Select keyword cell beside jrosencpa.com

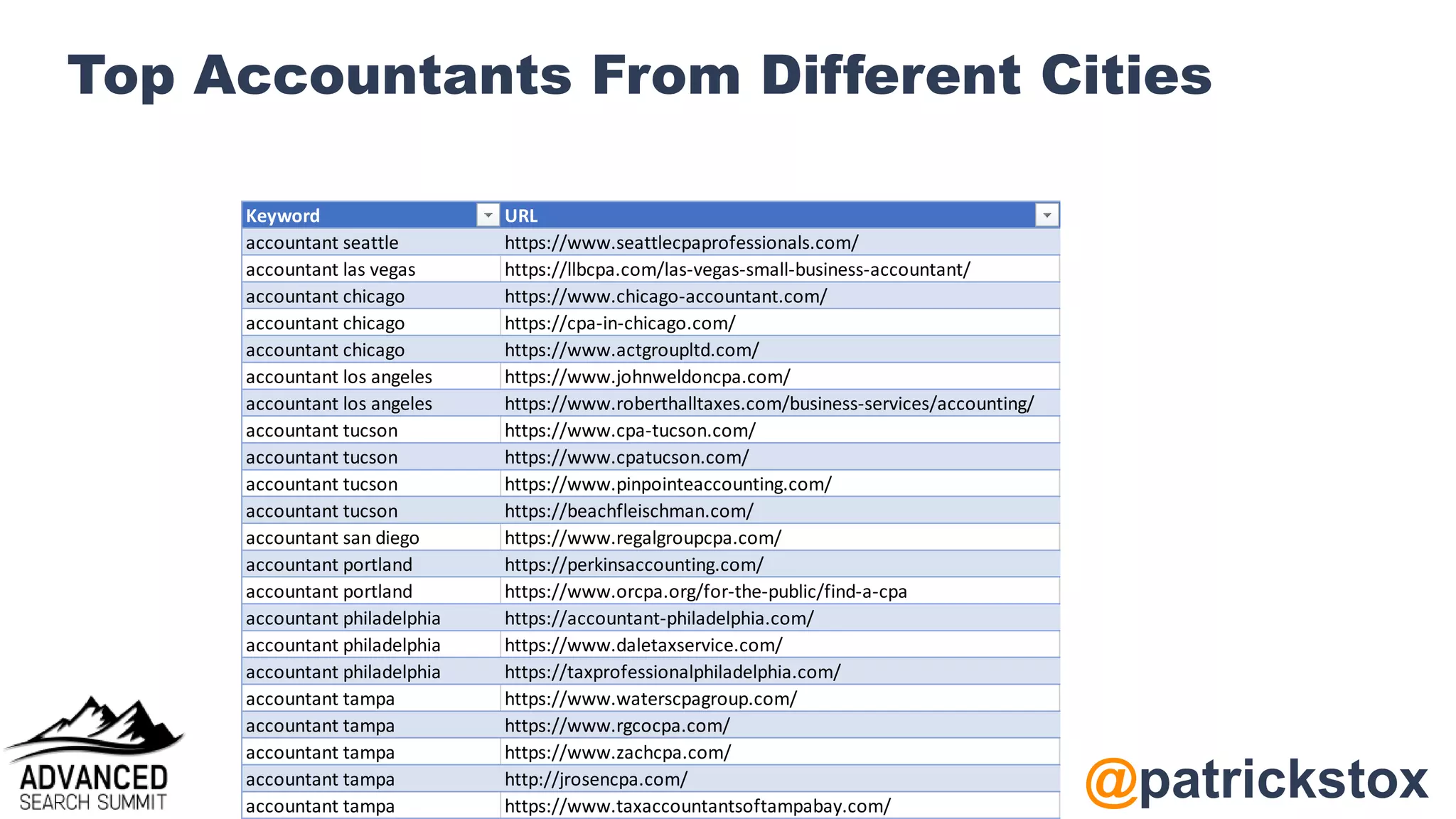coord(371,779)
